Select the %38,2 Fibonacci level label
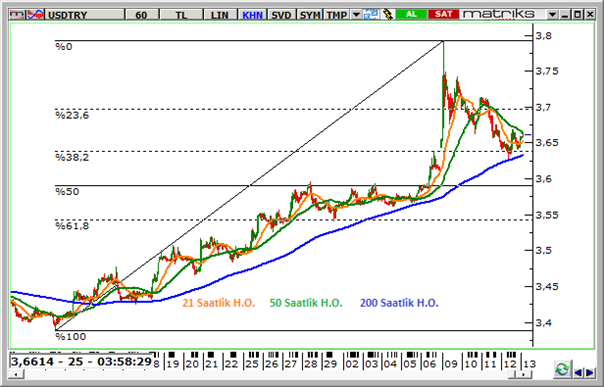 72,157
